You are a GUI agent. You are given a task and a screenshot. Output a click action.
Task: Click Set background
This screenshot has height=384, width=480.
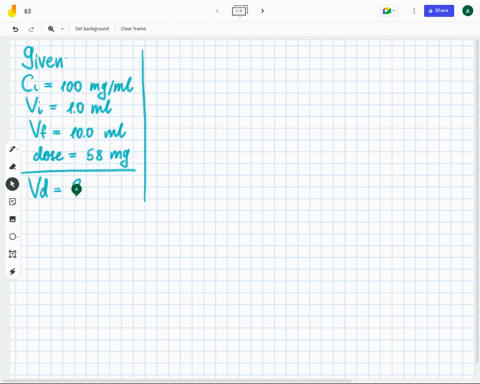click(92, 29)
